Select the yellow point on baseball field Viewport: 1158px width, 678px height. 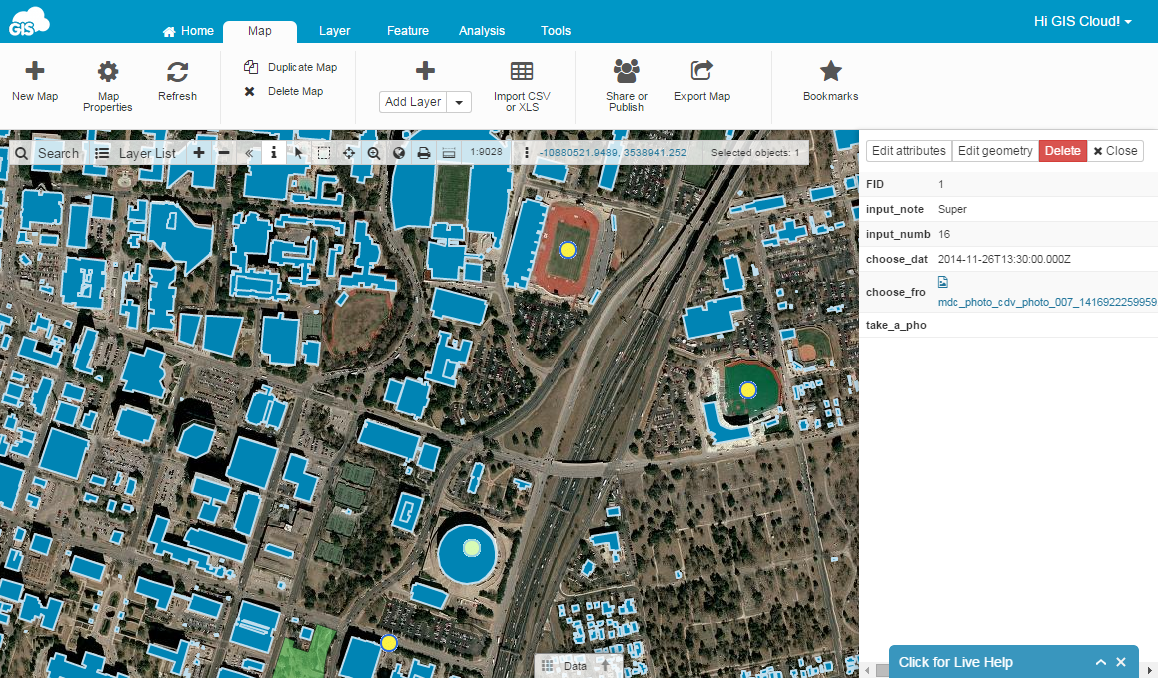[747, 389]
